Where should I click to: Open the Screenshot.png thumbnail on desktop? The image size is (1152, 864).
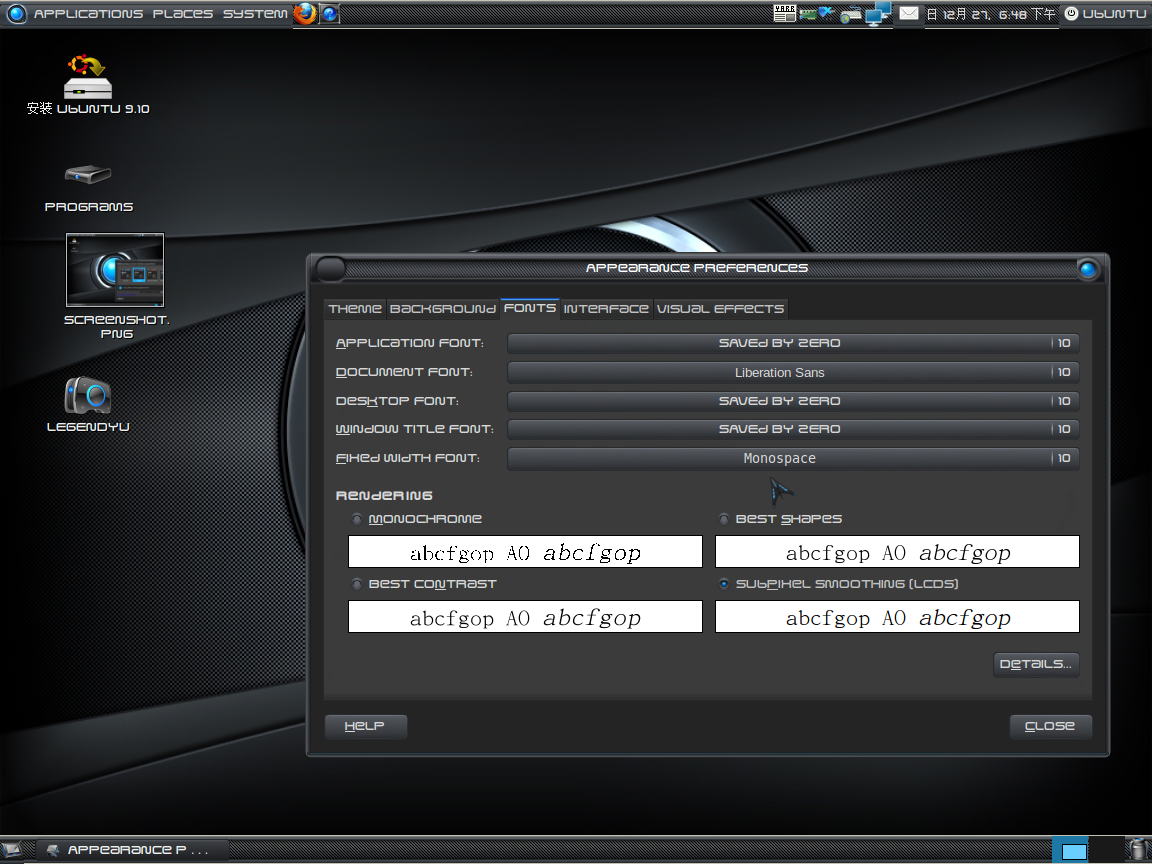(x=115, y=270)
